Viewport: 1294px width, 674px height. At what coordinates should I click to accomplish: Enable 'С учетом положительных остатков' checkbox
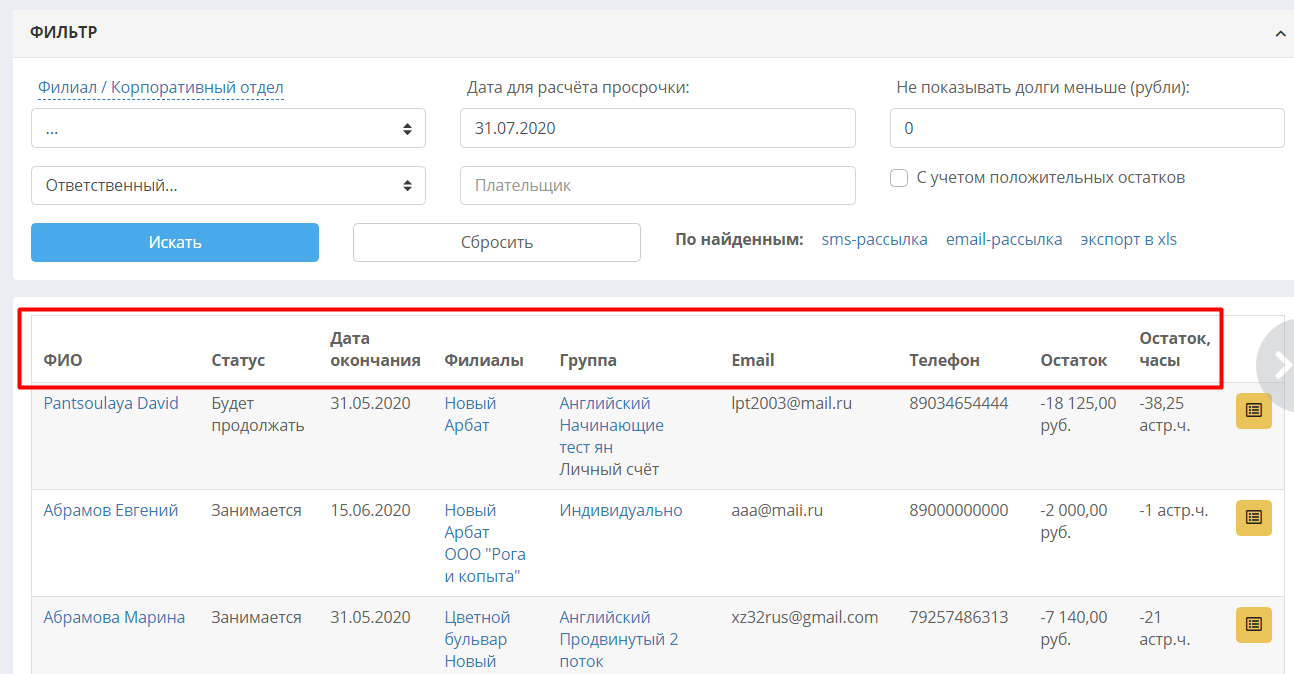899,178
